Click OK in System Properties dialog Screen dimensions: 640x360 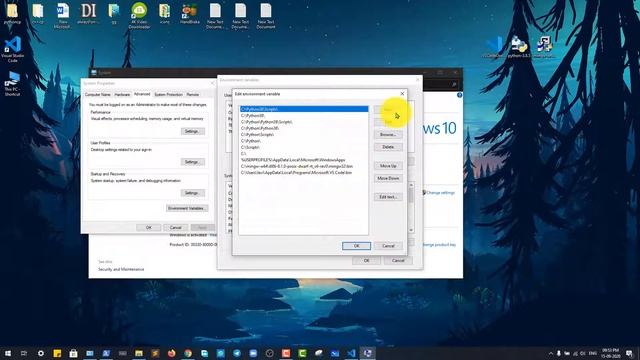149,227
